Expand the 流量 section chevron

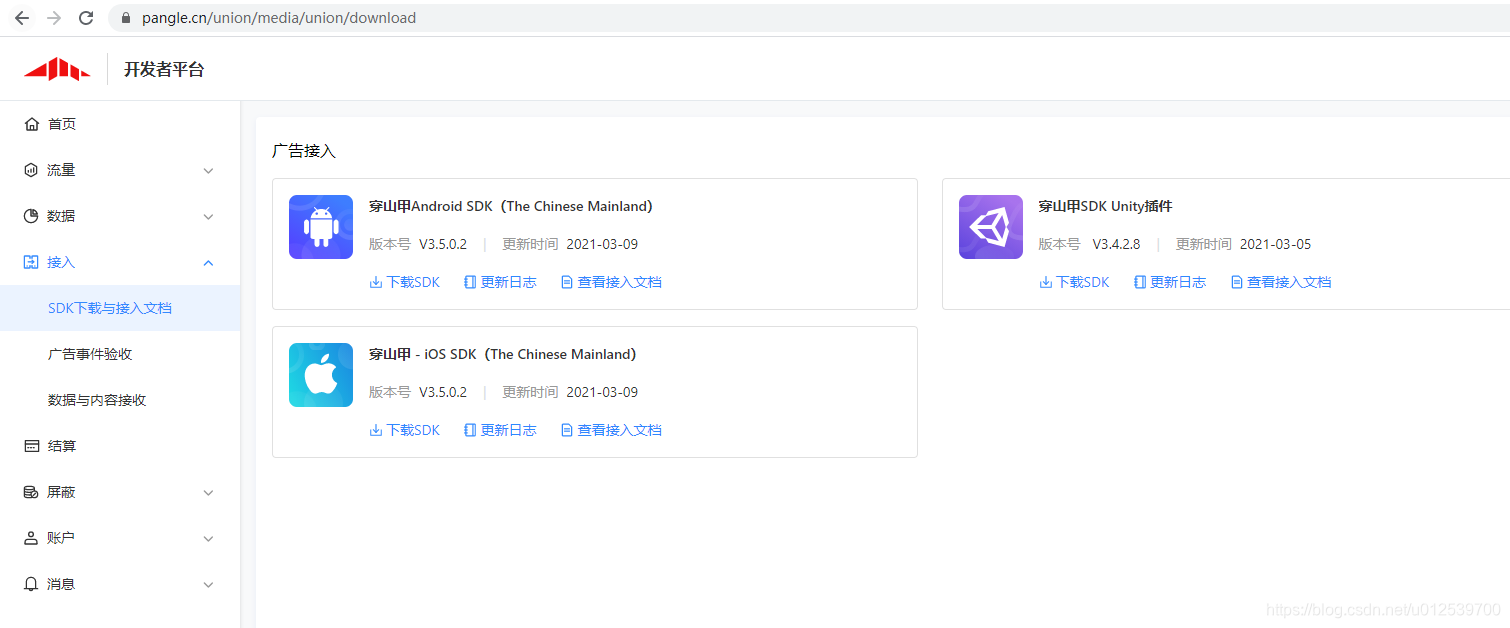tap(208, 170)
